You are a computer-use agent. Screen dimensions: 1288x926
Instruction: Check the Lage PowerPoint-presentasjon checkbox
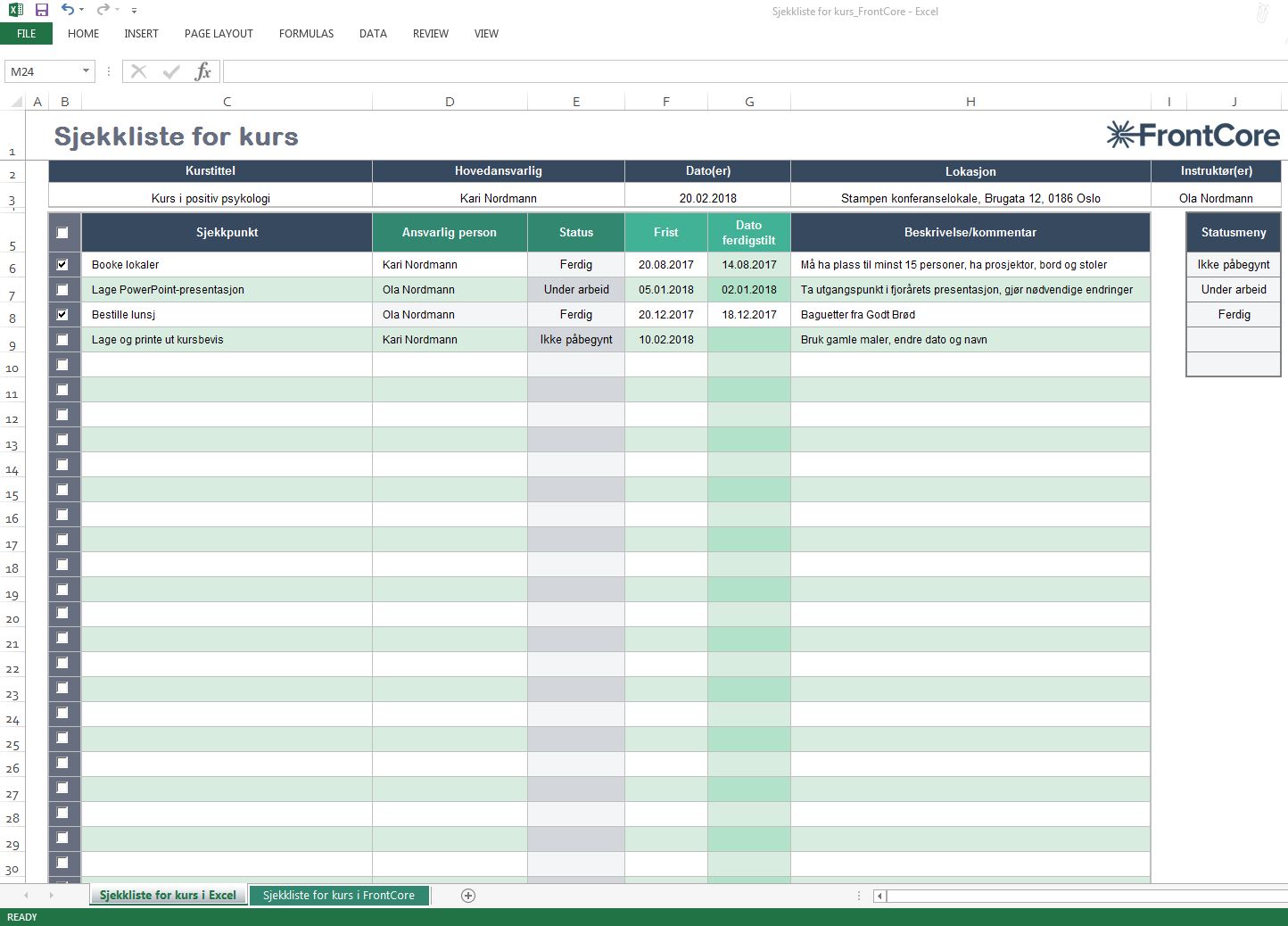(x=62, y=290)
